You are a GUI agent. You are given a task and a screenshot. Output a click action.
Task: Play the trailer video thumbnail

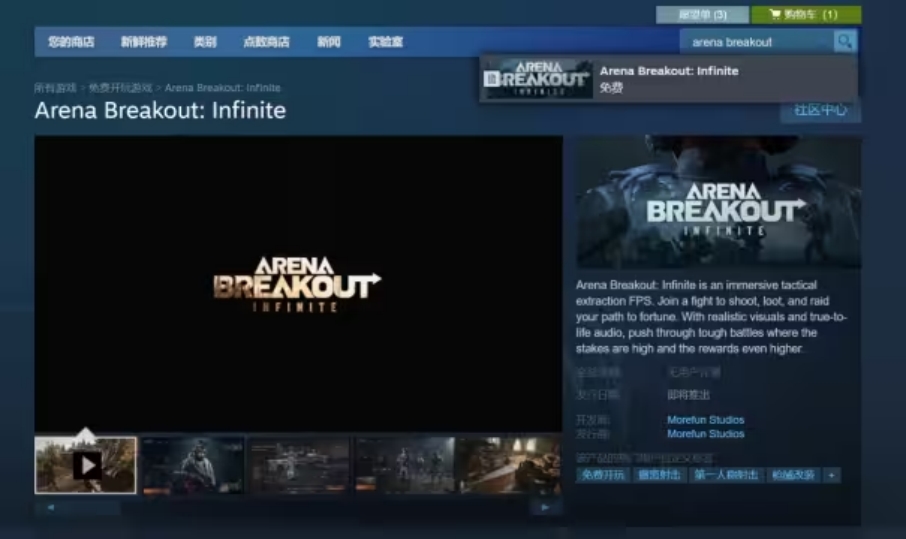tap(86, 465)
